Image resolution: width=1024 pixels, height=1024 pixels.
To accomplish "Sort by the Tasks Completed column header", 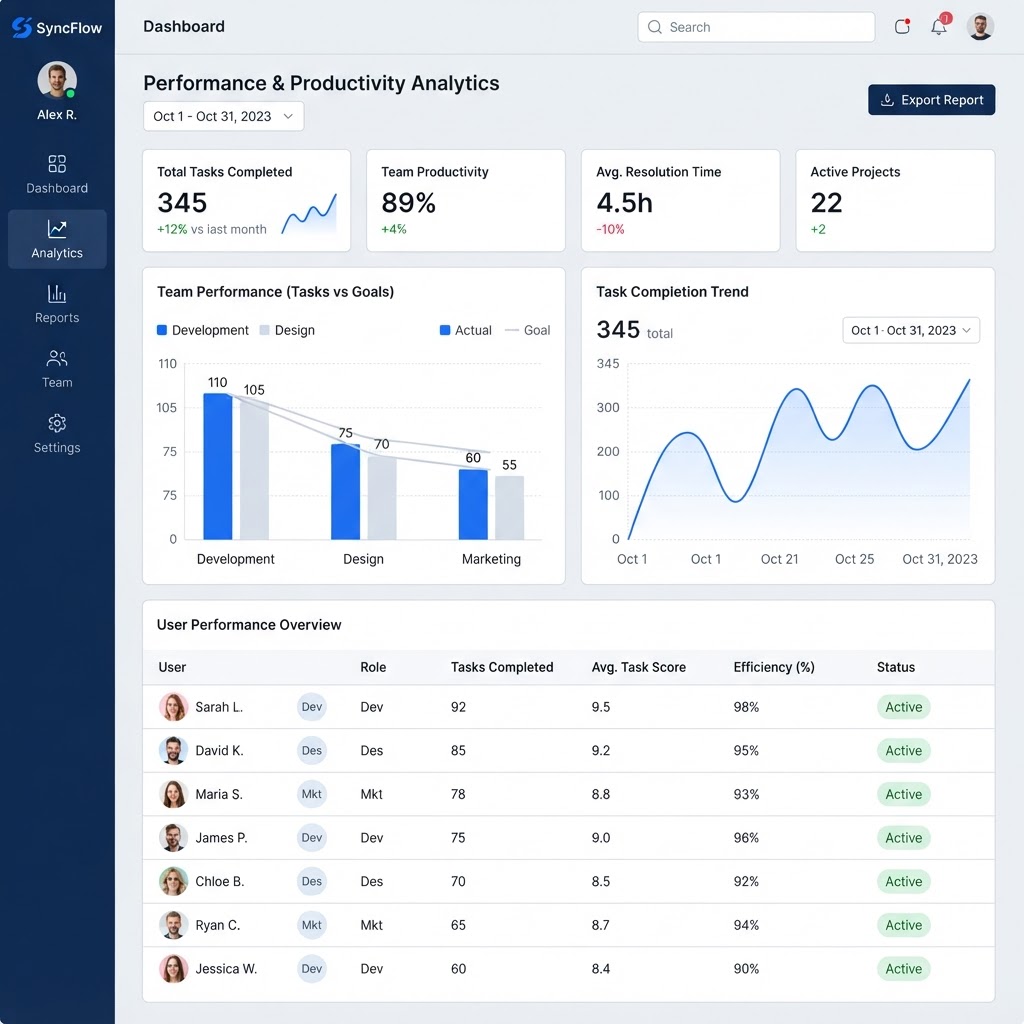I will pos(502,667).
